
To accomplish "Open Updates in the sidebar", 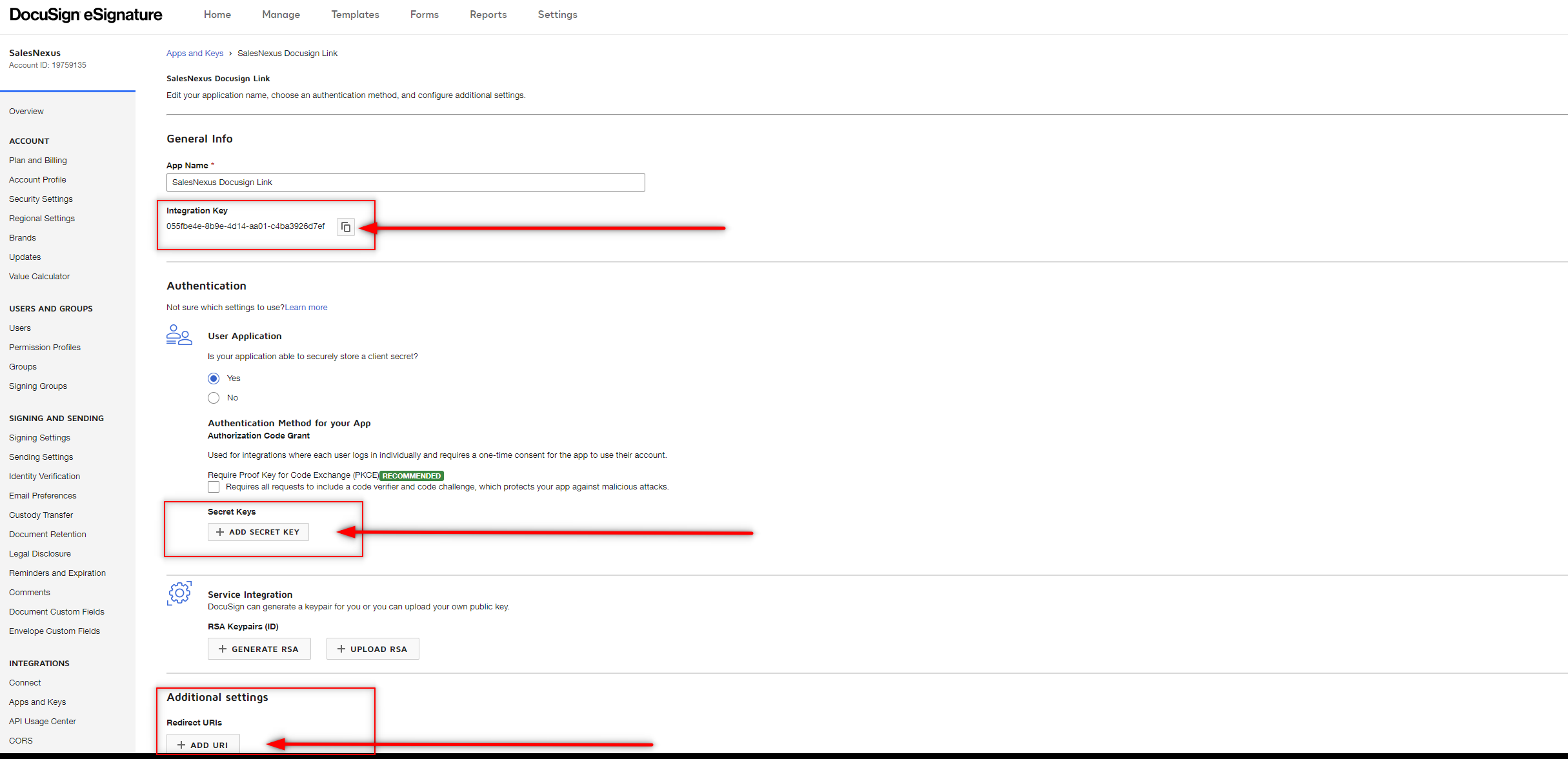I will 25,257.
